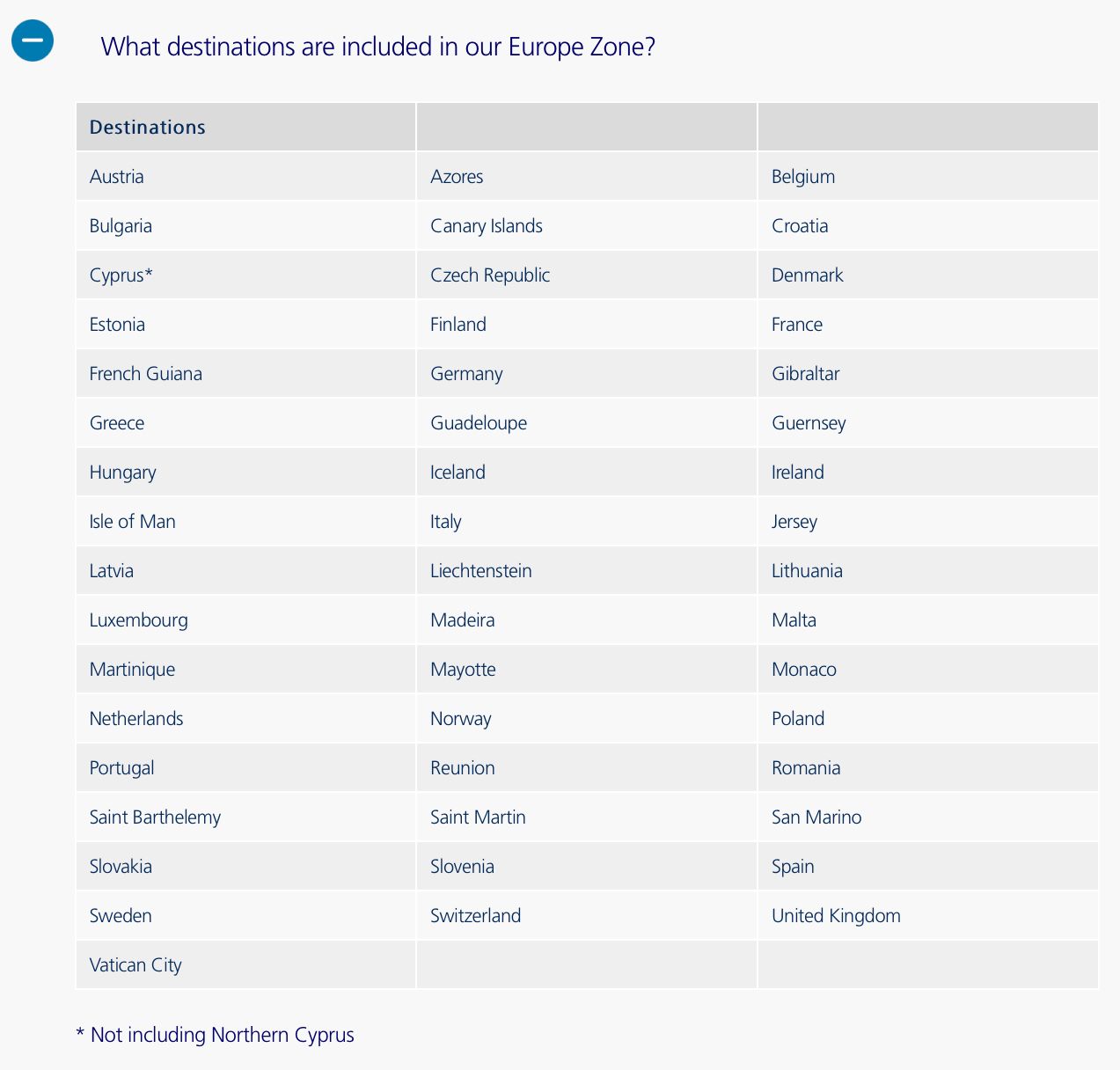The height and width of the screenshot is (1070, 1120).
Task: Select the Cyprus* table entry
Action: (121, 275)
